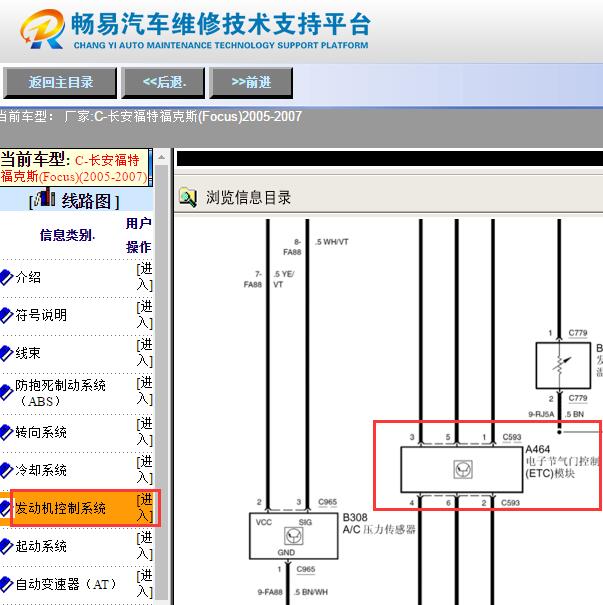Screen dimensions: 603x605
Task: Click the pencil icon next to 冷却系统
Action: pyautogui.click(x=6, y=470)
